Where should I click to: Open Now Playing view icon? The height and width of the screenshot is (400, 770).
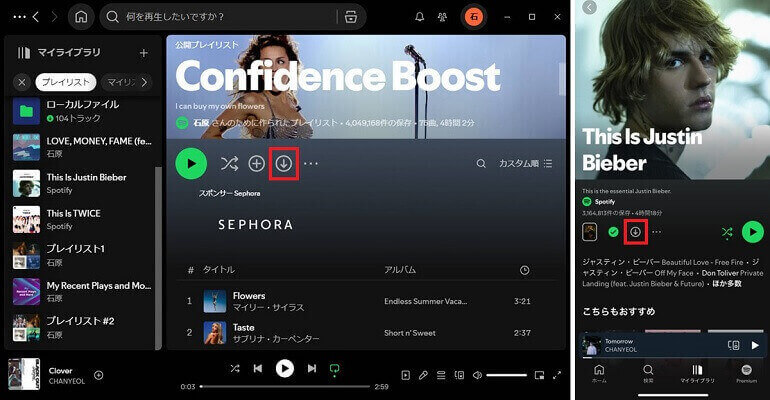406,375
